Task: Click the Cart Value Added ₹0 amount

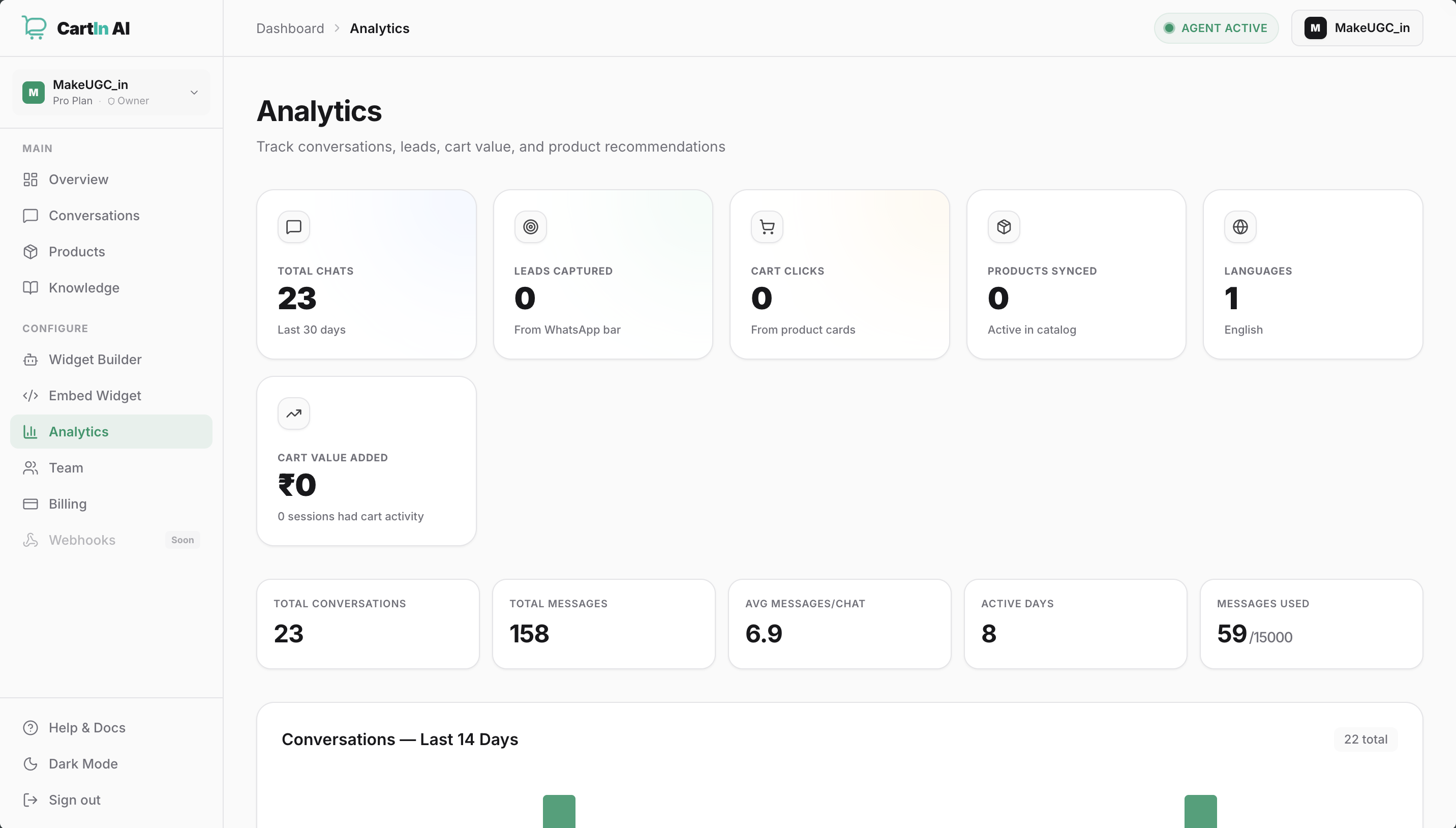Action: coord(297,485)
